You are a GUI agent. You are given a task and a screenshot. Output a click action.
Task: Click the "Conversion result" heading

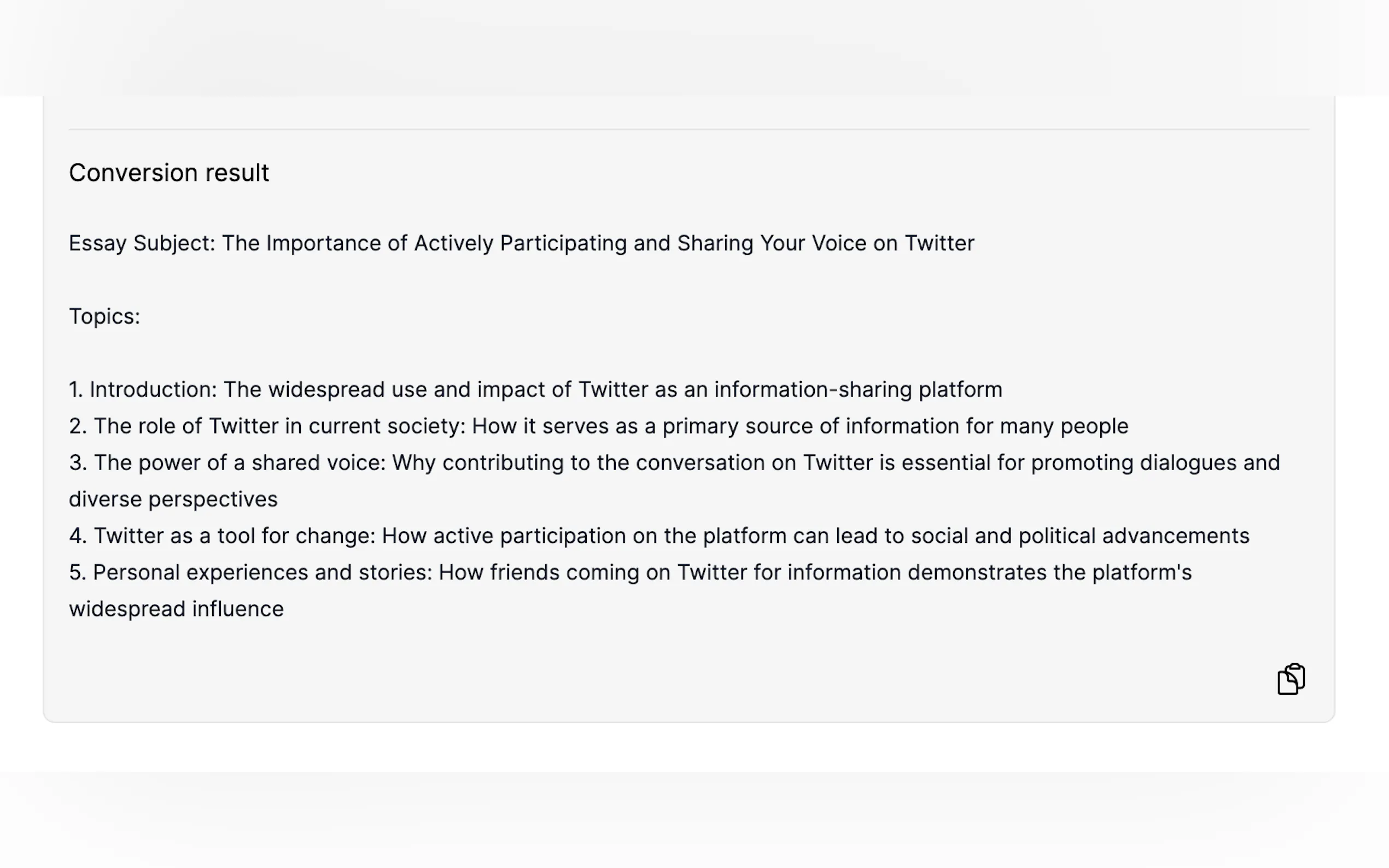click(x=169, y=173)
